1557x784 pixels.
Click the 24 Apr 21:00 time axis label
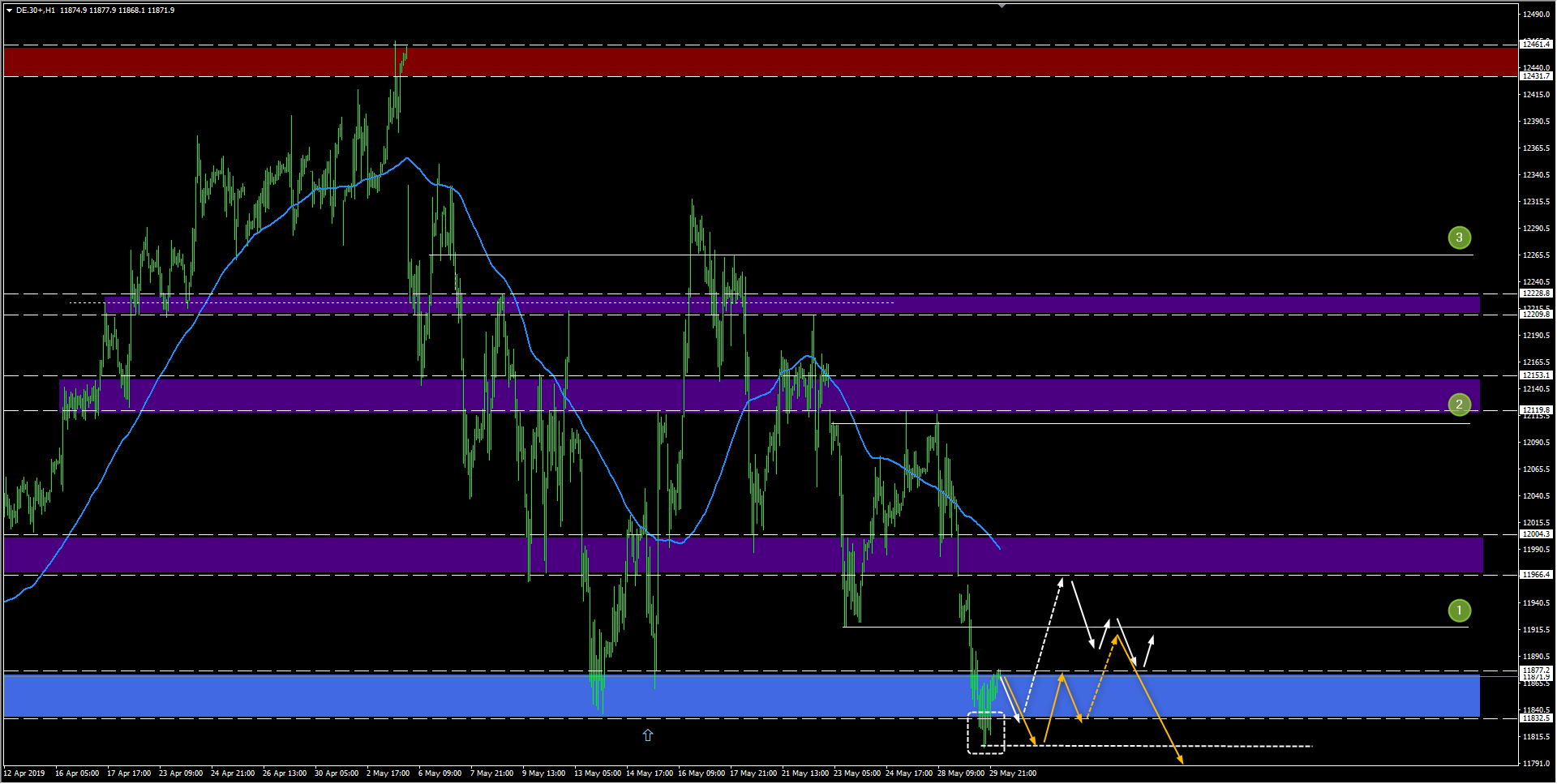[233, 773]
